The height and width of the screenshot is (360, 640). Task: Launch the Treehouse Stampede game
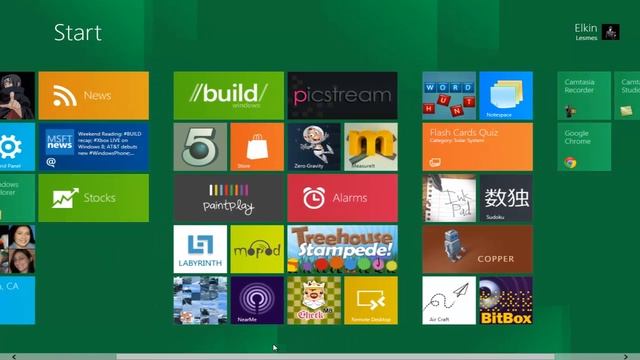point(342,249)
